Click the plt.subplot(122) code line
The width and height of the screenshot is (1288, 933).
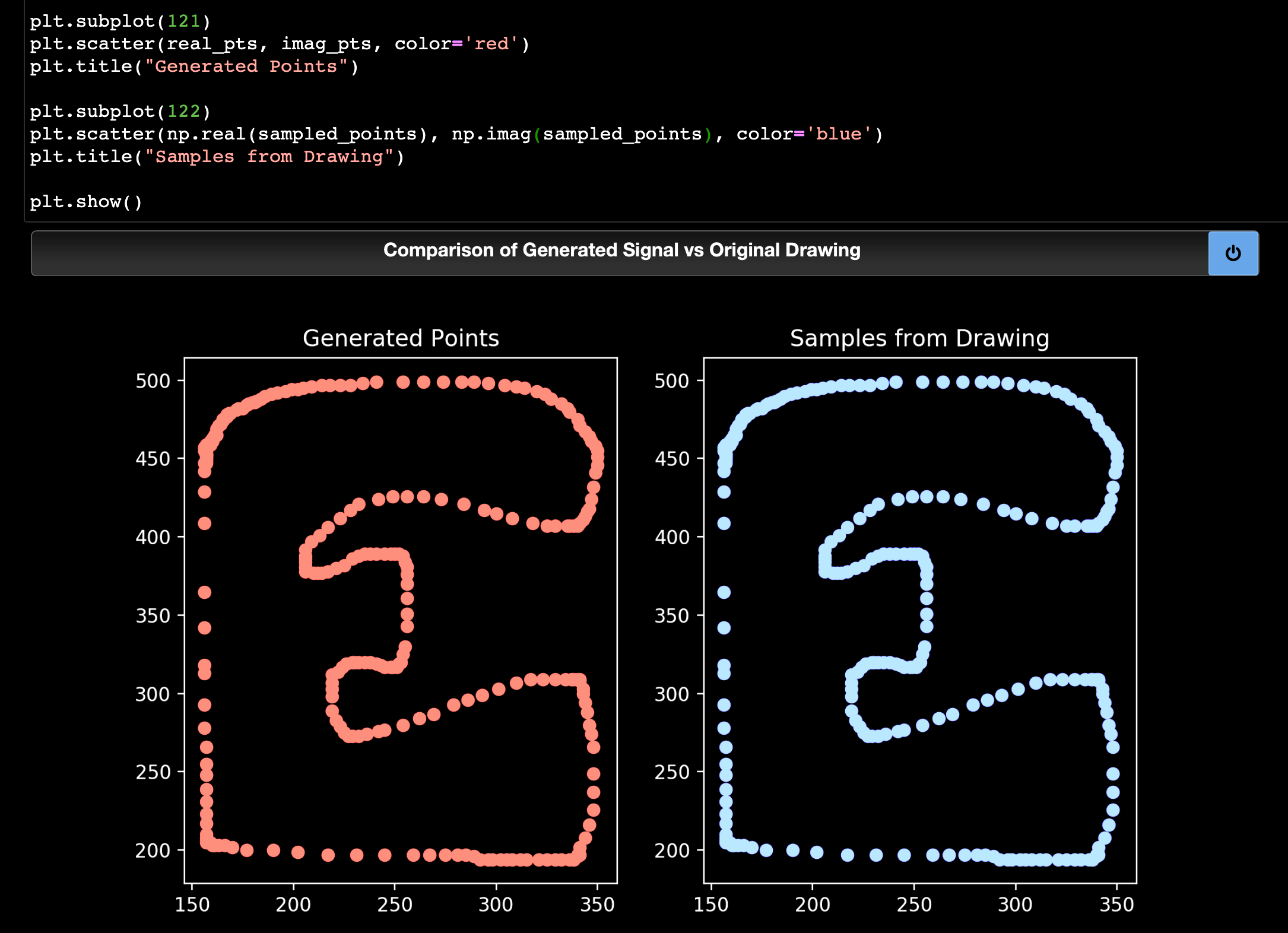(120, 112)
